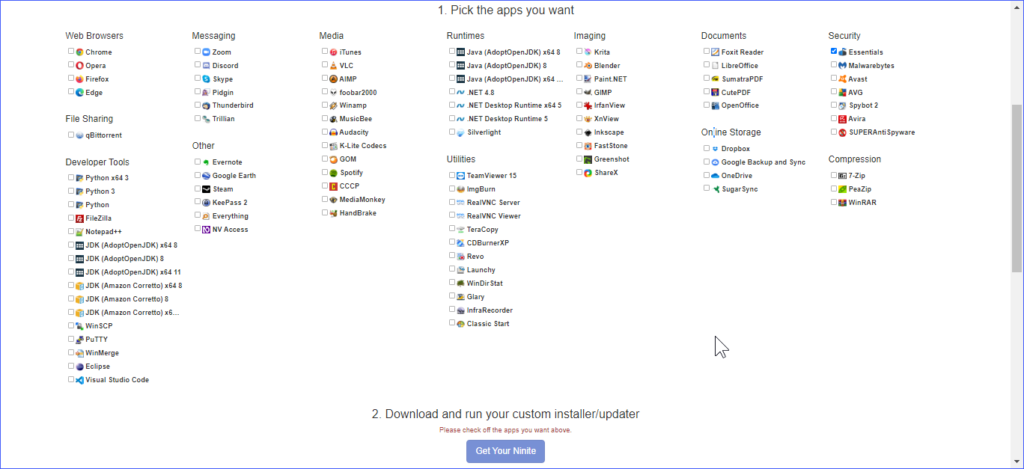Click the Dropbox icon
Image resolution: width=1024 pixels, height=469 pixels.
(x=715, y=149)
